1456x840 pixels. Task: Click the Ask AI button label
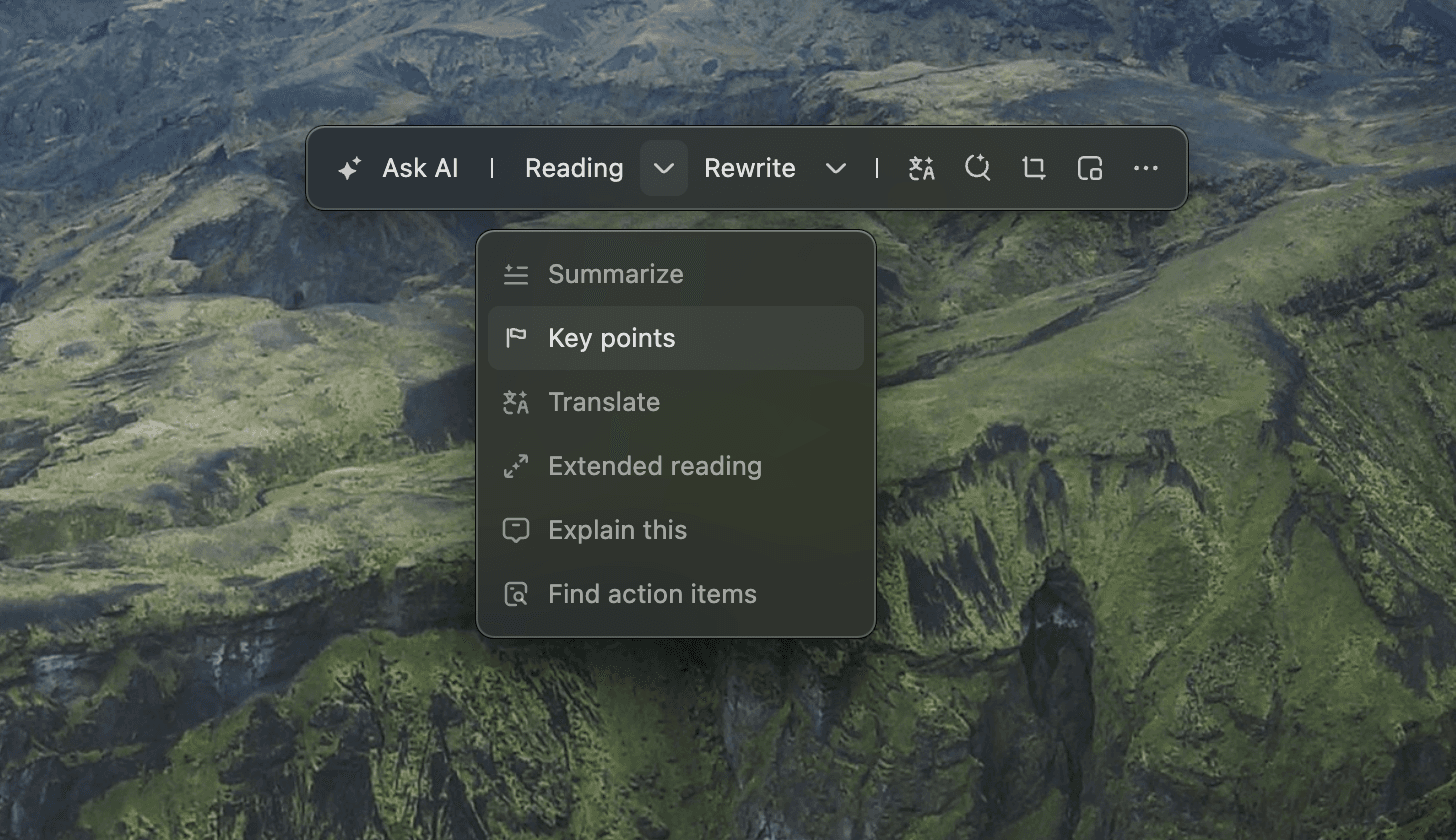click(x=420, y=169)
